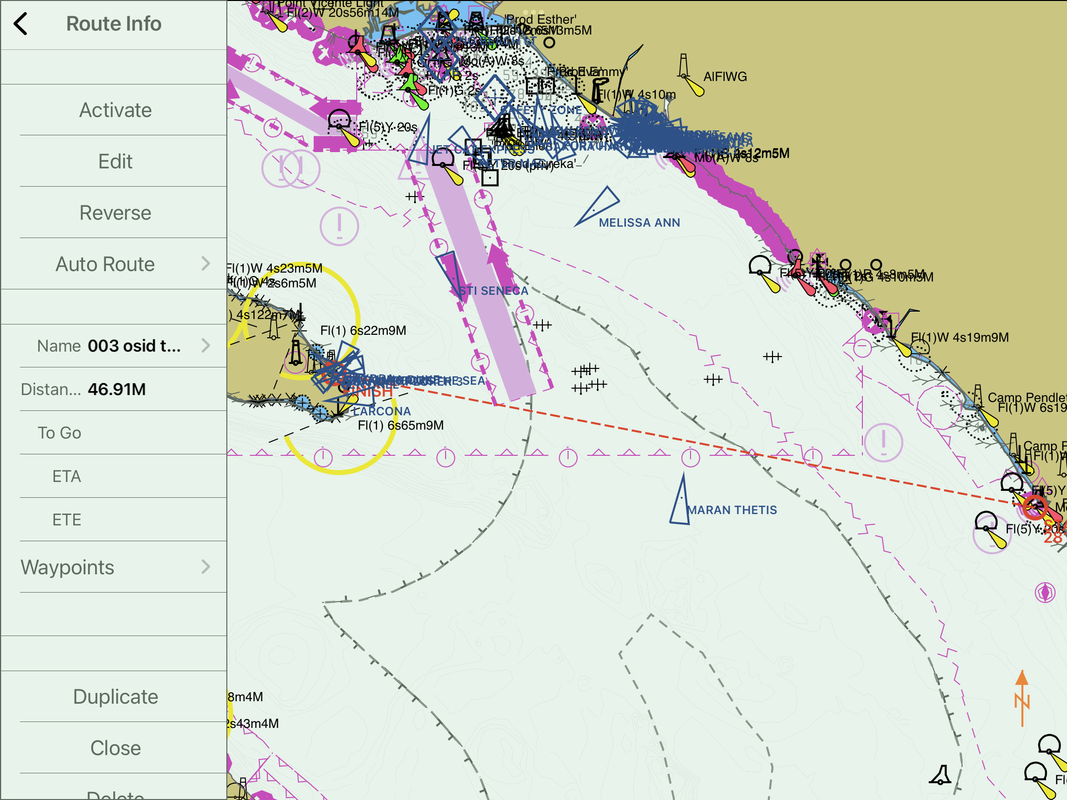This screenshot has height=800, width=1067.
Task: Activate the route
Action: point(115,110)
